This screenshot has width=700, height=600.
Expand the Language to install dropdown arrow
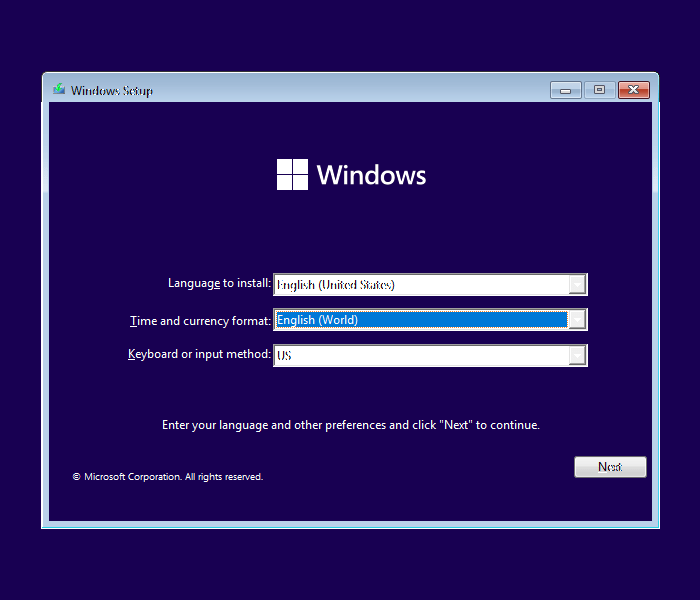[x=576, y=285]
